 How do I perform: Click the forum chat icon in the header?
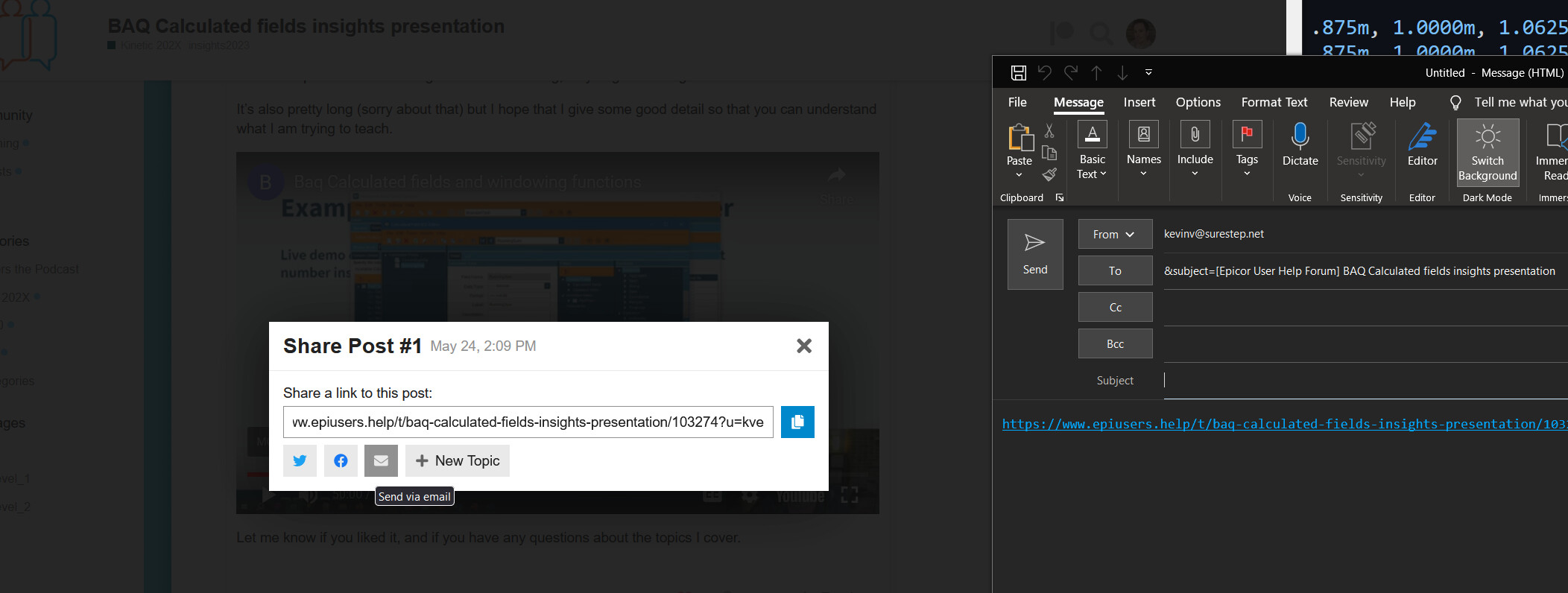tap(1061, 33)
